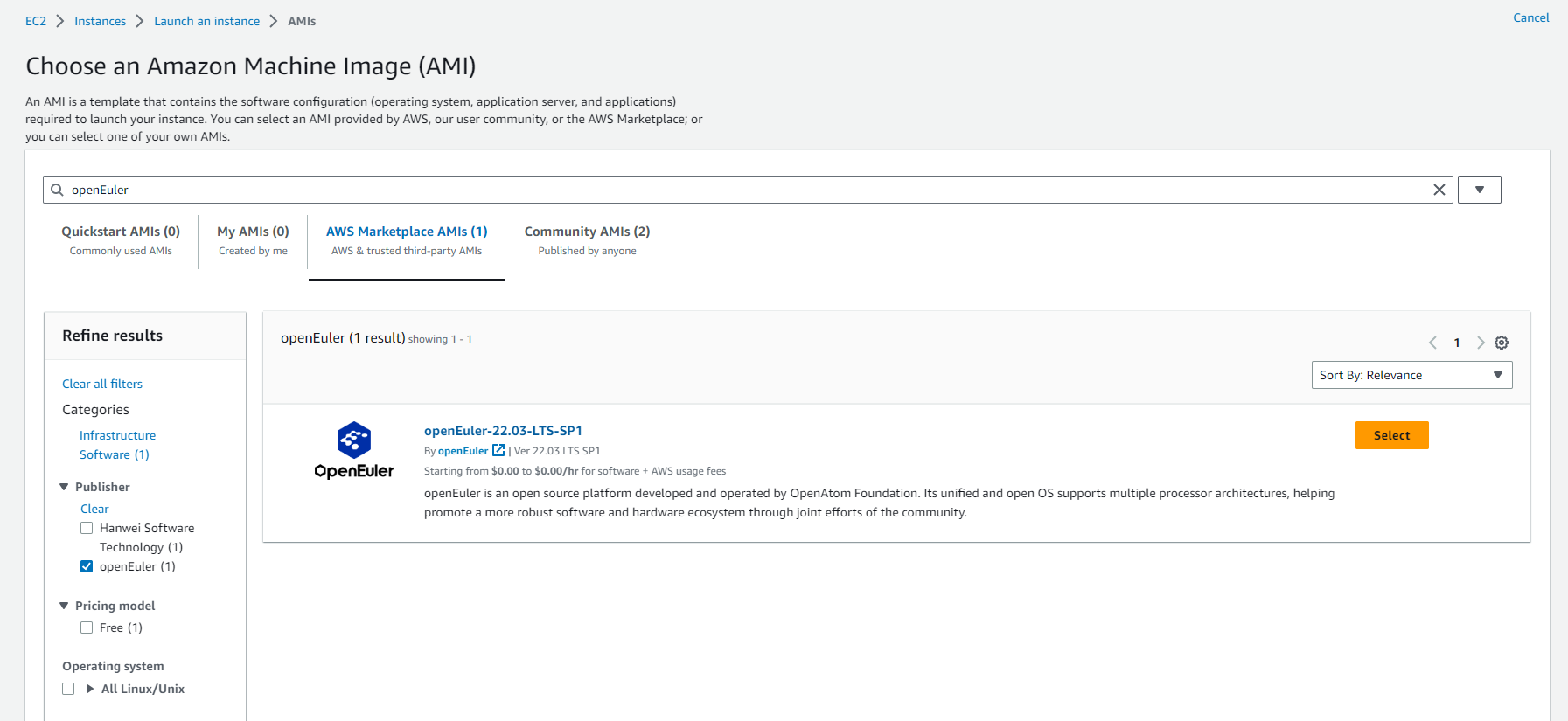Open results preferences gear icon
This screenshot has width=1568, height=721.
coord(1502,343)
